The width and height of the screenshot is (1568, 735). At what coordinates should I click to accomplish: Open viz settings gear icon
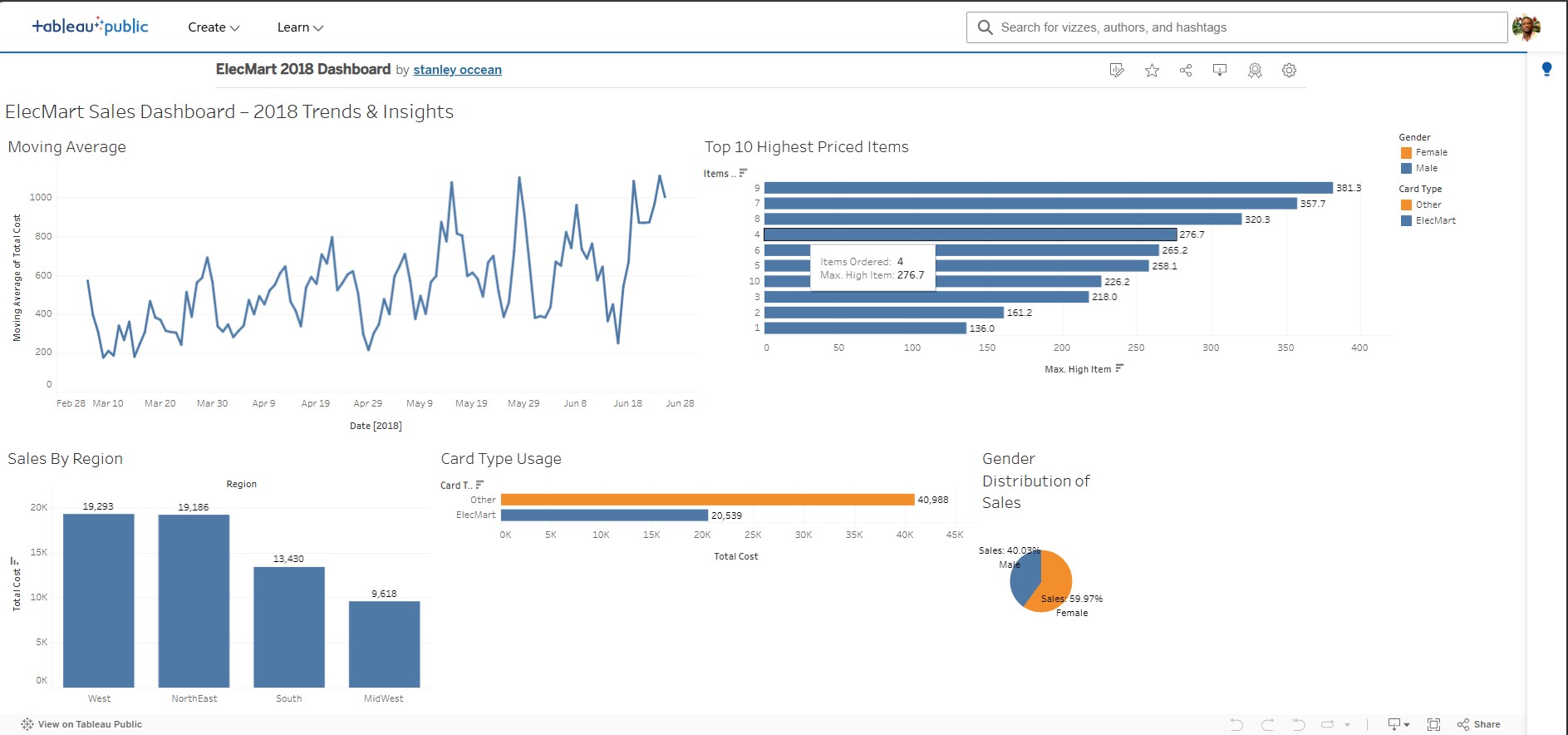(1289, 71)
